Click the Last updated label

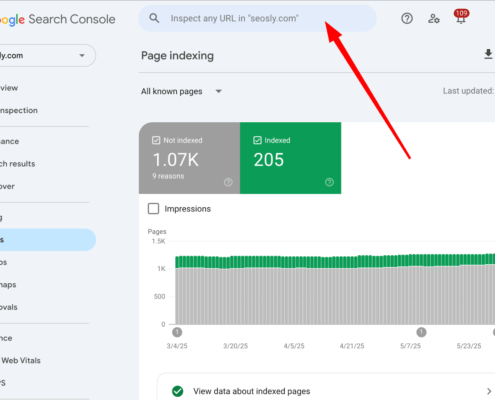point(469,91)
